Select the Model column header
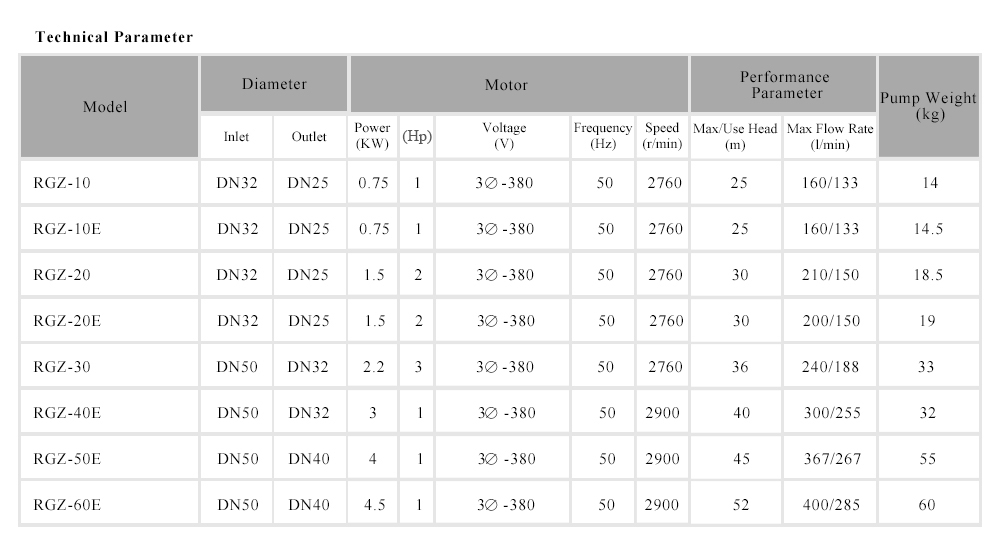Screen dimensions: 1000x552 (x=105, y=106)
